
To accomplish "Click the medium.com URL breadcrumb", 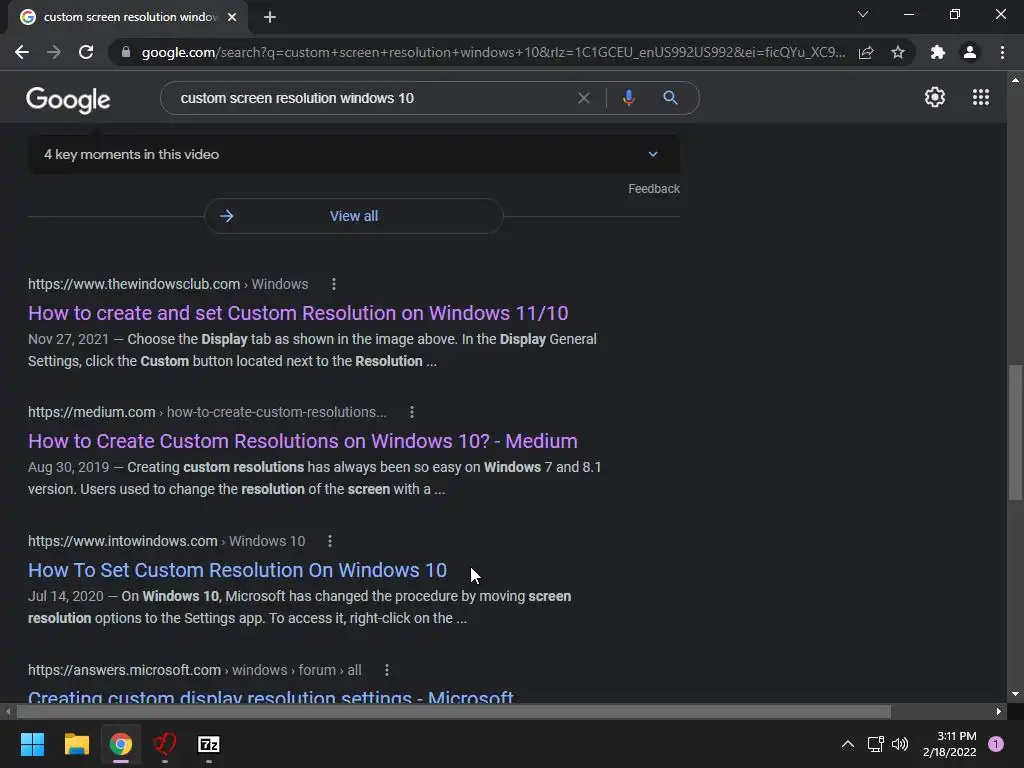I will (x=207, y=412).
